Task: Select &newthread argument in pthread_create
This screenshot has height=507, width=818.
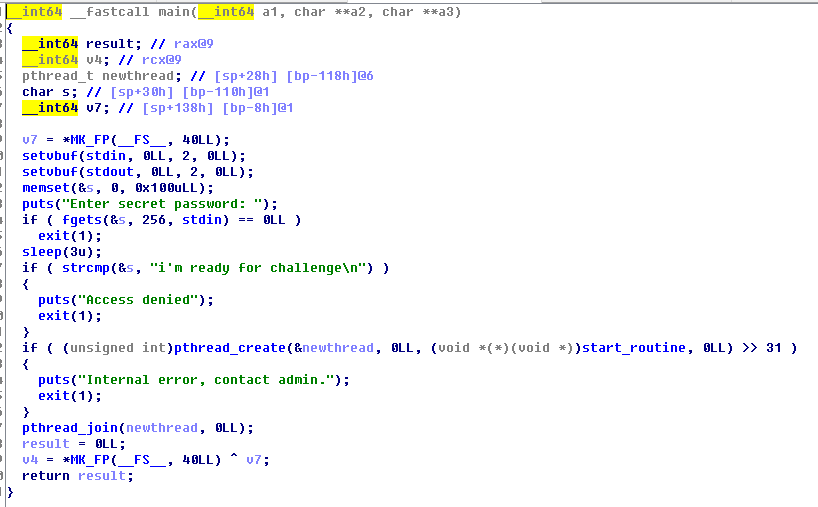Action: (x=334, y=348)
